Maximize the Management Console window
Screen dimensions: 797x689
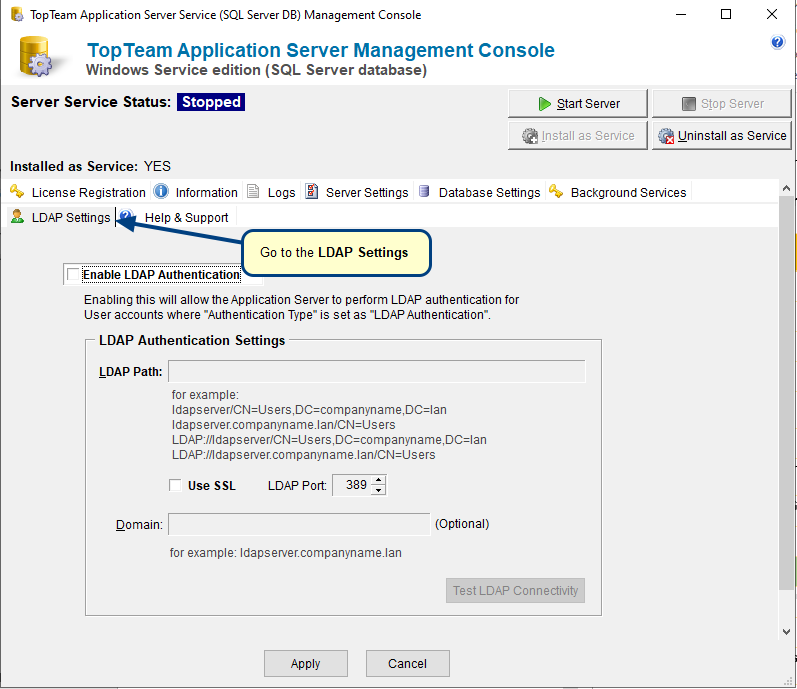(726, 14)
